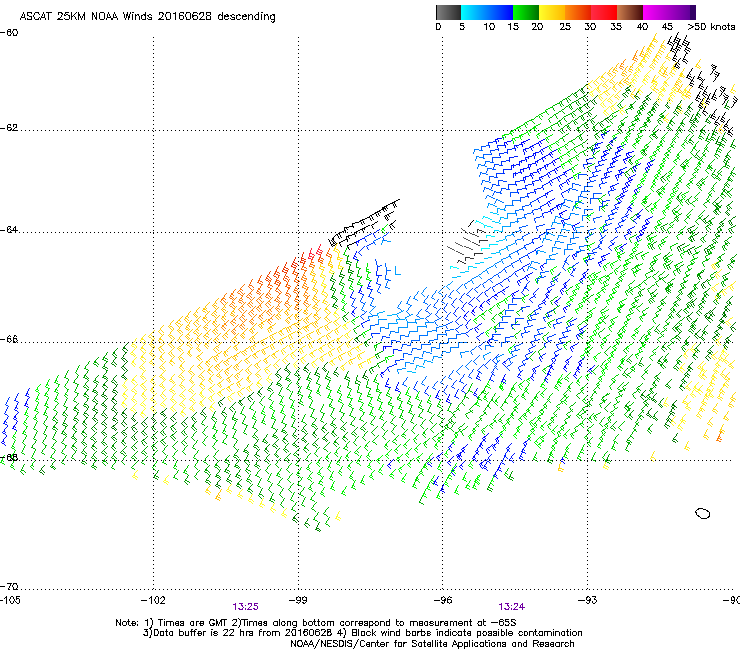Click the ASCAT 25KM NOAA Winds title
This screenshot has width=740, height=650.
[x=147, y=17]
